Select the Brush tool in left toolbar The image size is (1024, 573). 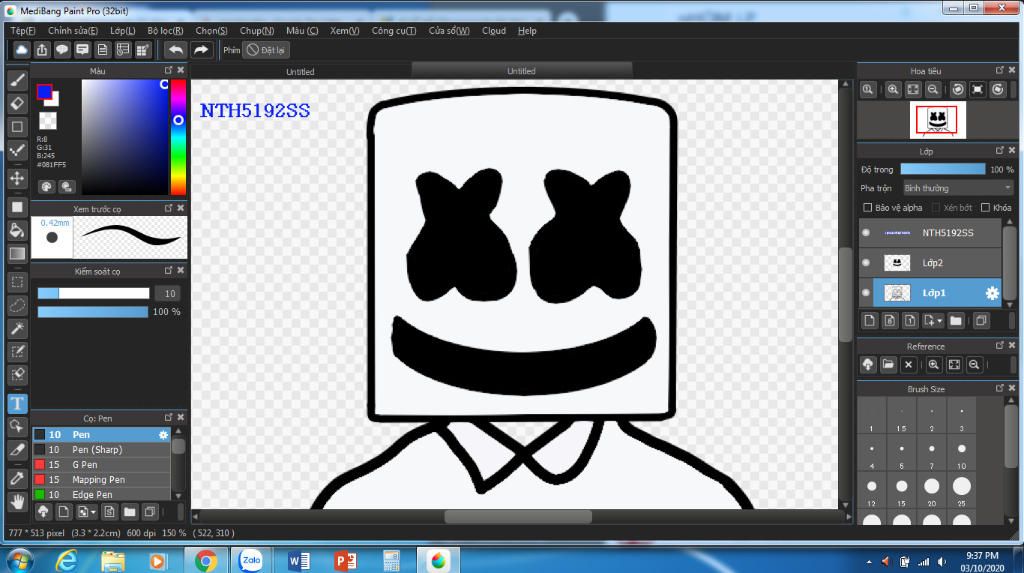click(x=18, y=80)
